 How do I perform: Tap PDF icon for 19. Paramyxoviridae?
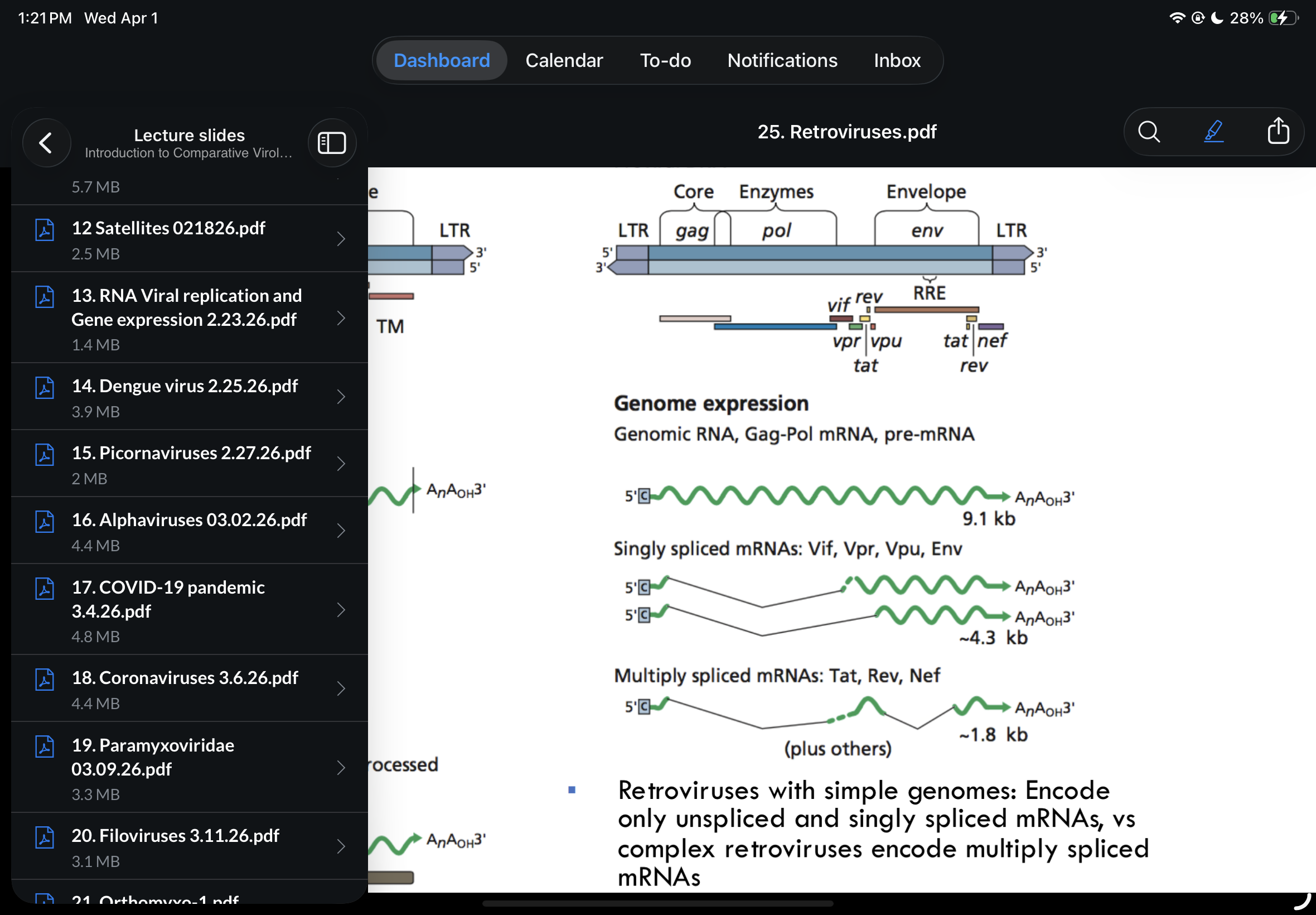[45, 747]
